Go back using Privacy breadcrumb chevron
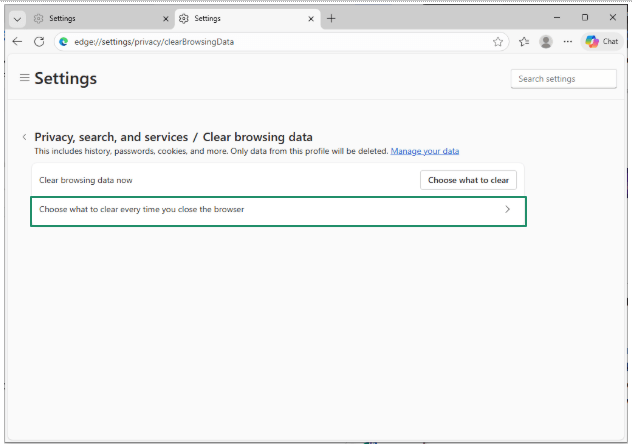The height and width of the screenshot is (447, 632). tap(24, 137)
